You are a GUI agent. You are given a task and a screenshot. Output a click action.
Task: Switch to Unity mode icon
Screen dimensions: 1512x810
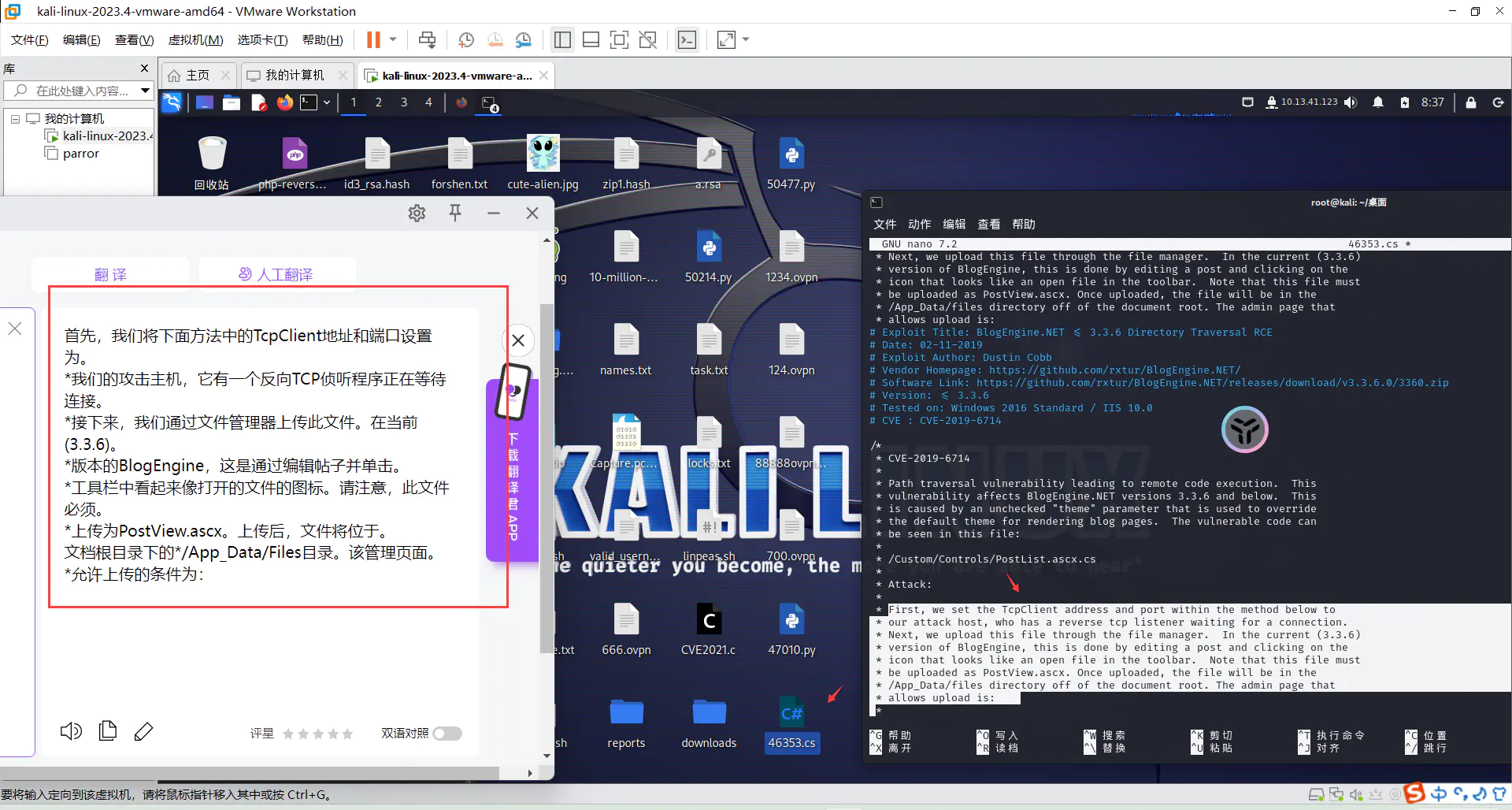point(647,39)
